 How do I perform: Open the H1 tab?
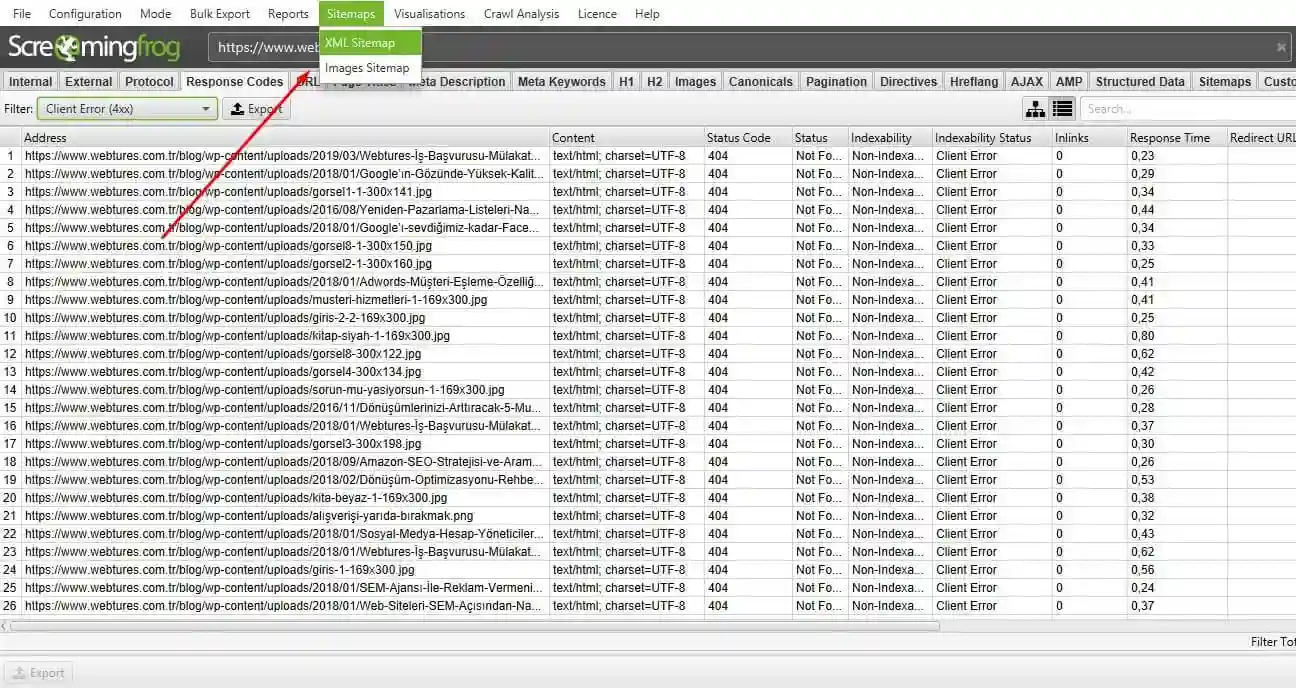pos(626,81)
